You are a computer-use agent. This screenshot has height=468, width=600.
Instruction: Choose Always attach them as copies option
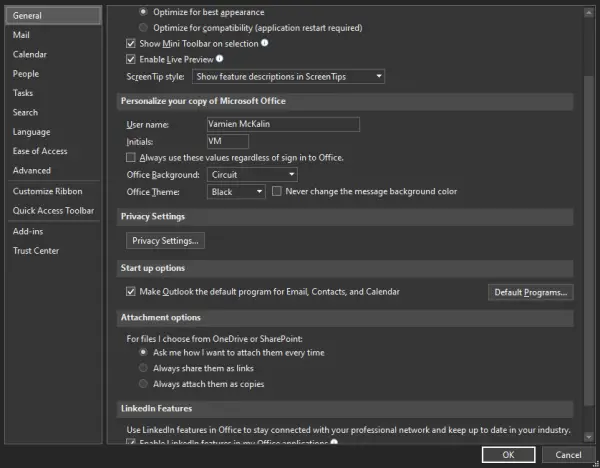pos(143,383)
